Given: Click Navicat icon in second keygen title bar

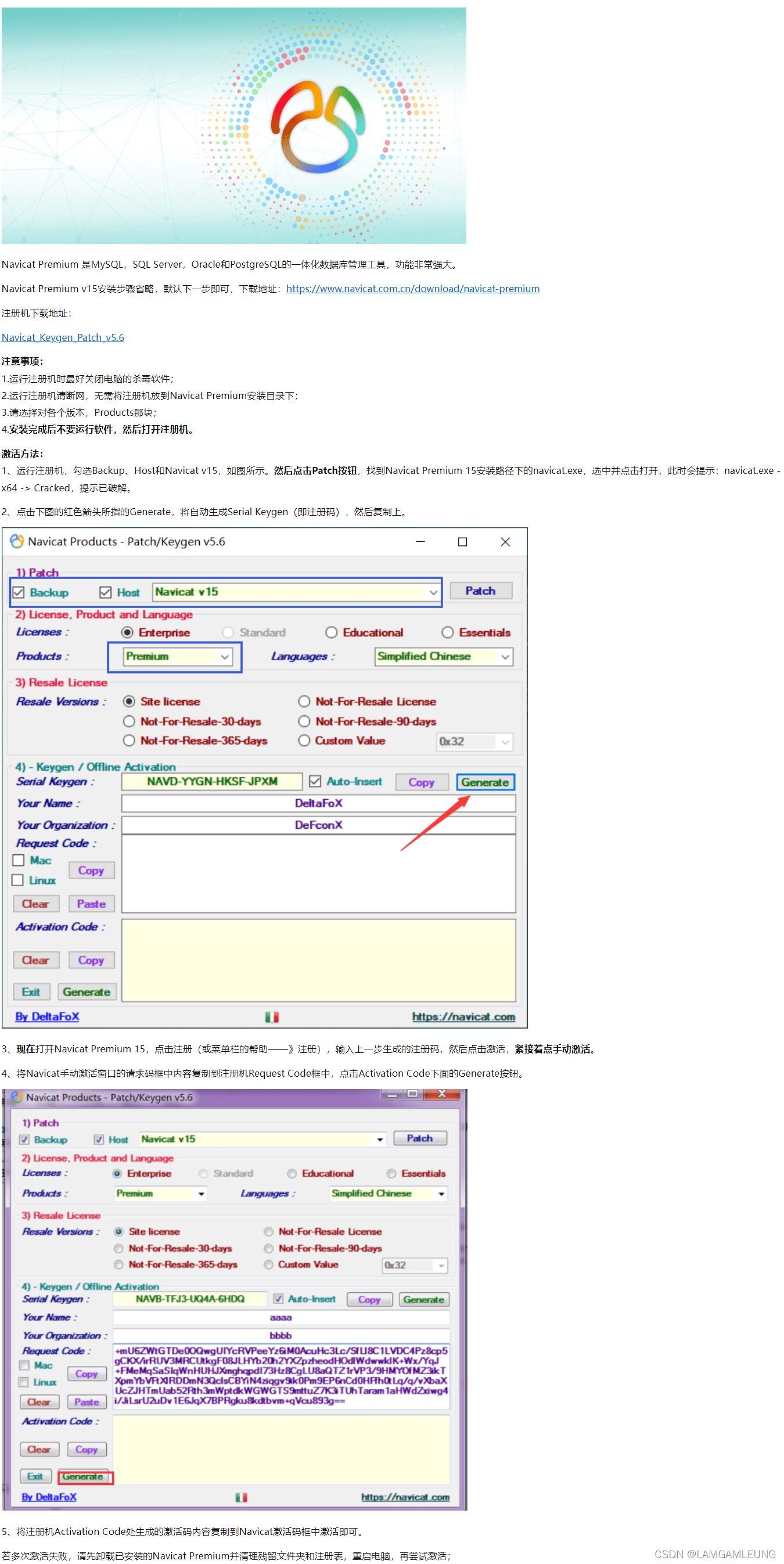Looking at the screenshot, I should (17, 1097).
